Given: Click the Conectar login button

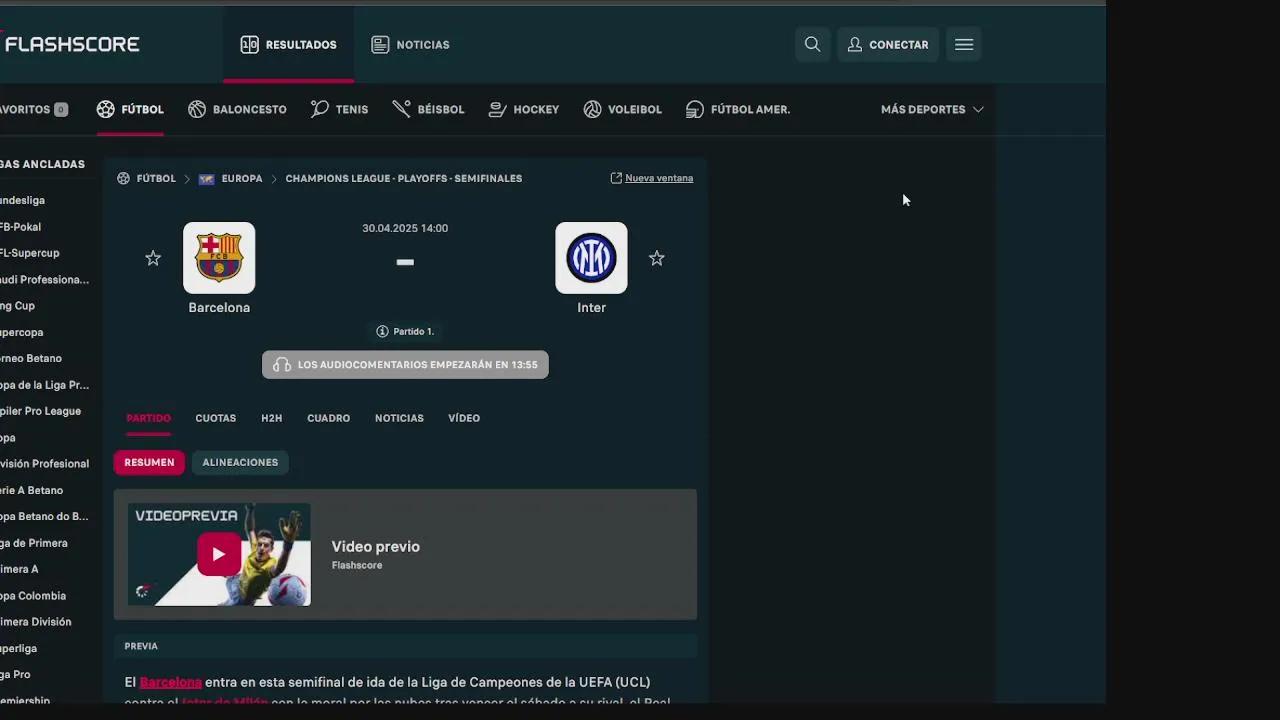Looking at the screenshot, I should tap(888, 44).
